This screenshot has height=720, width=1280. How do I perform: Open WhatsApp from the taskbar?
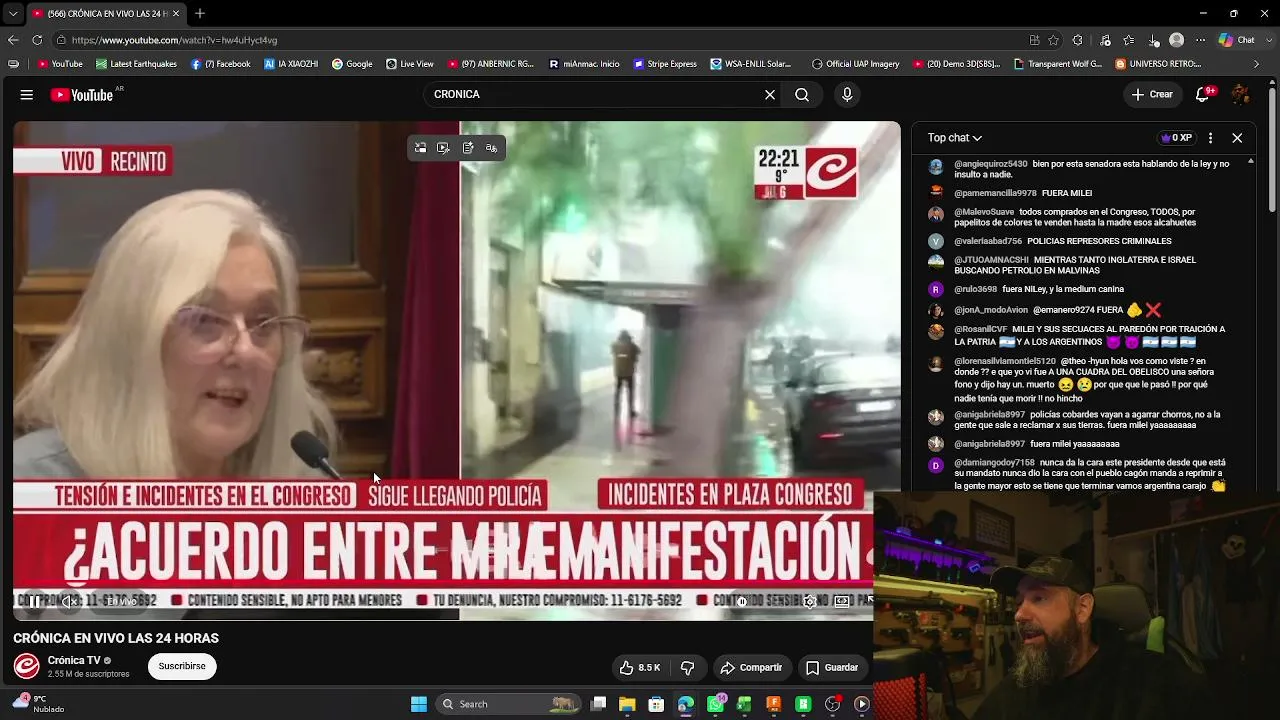tap(715, 704)
